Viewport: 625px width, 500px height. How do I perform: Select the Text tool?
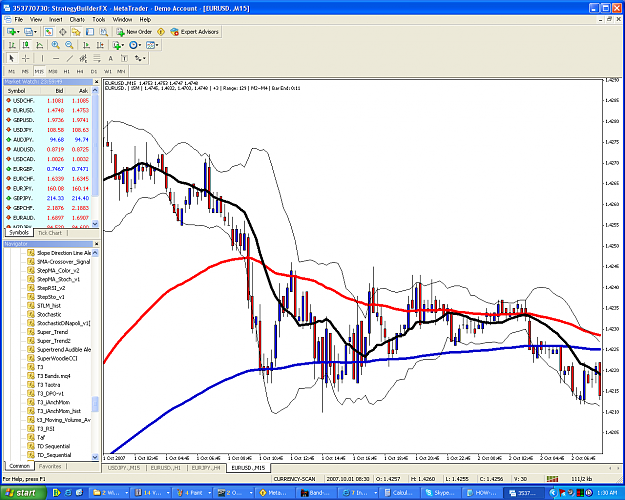click(x=110, y=58)
